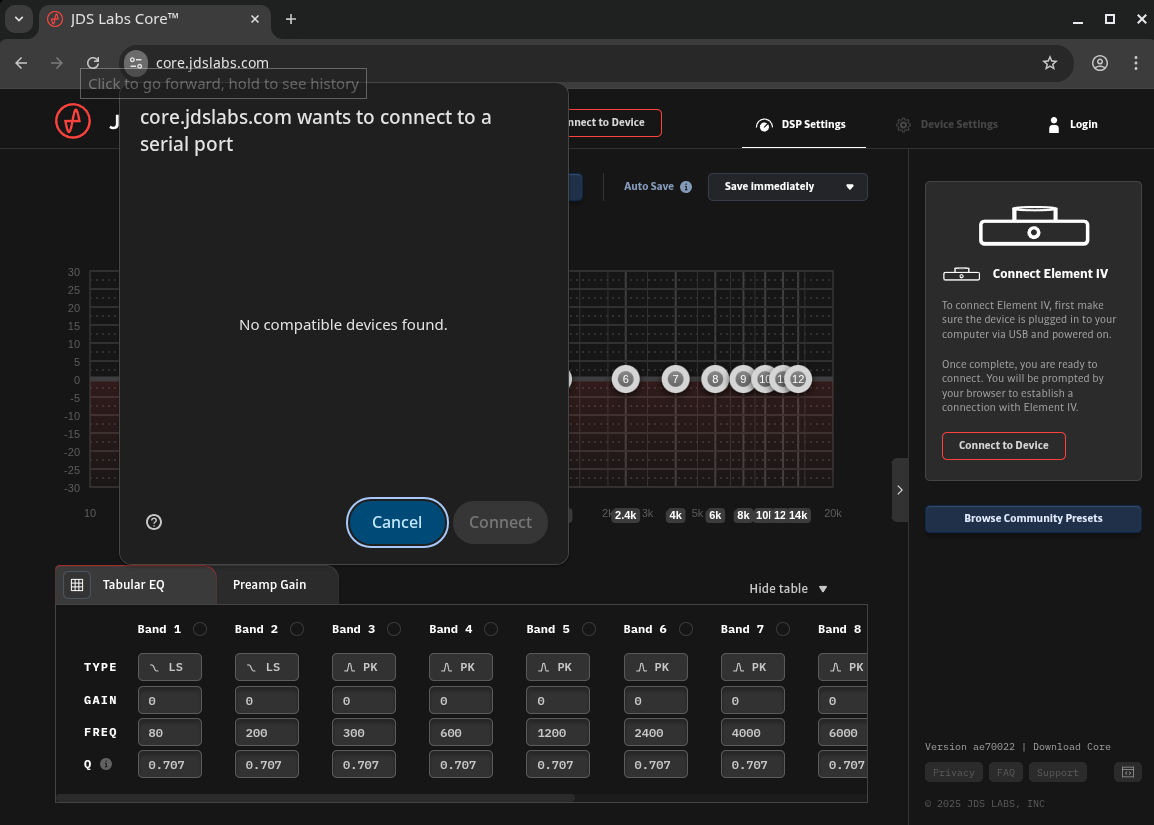Image resolution: width=1154 pixels, height=825 pixels.
Task: Open the browser profile icon
Action: [x=1100, y=63]
